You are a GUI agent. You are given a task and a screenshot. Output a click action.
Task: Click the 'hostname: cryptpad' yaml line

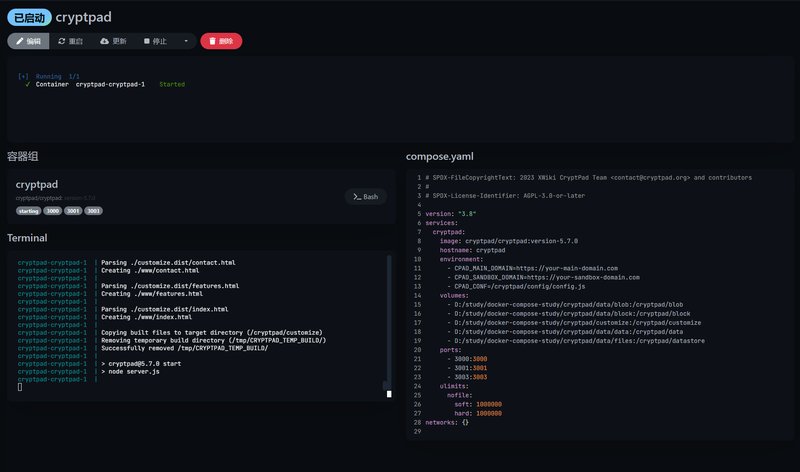coord(472,250)
